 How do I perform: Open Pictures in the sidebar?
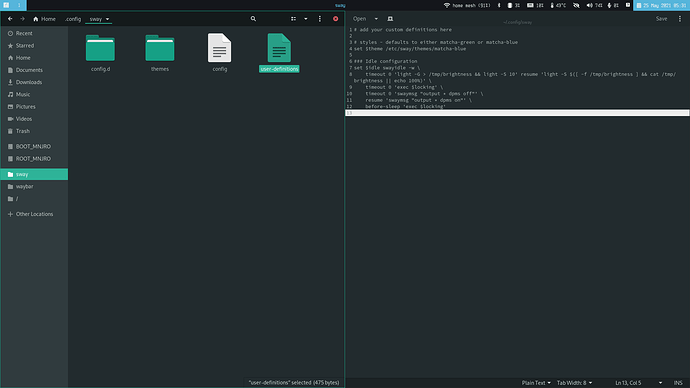point(34,106)
